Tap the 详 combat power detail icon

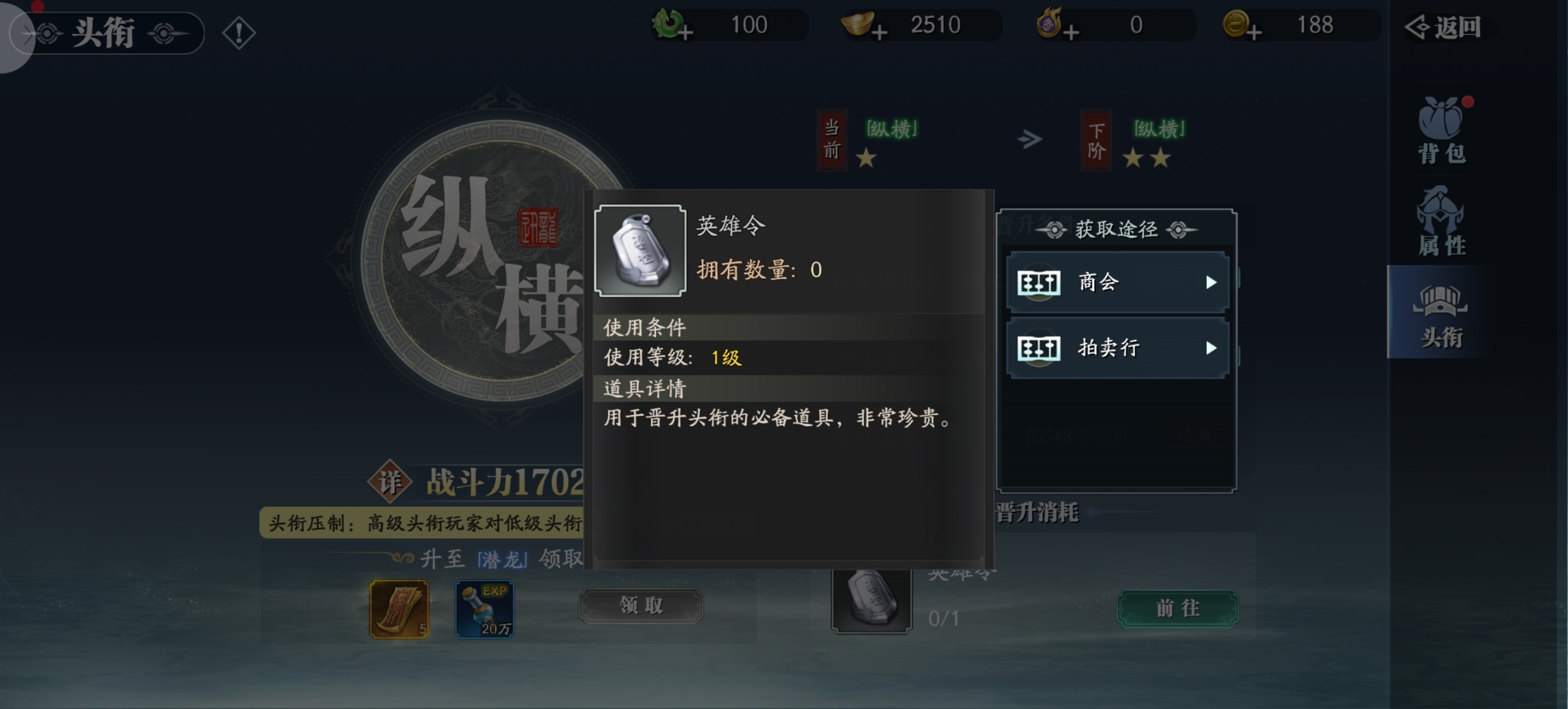(390, 482)
